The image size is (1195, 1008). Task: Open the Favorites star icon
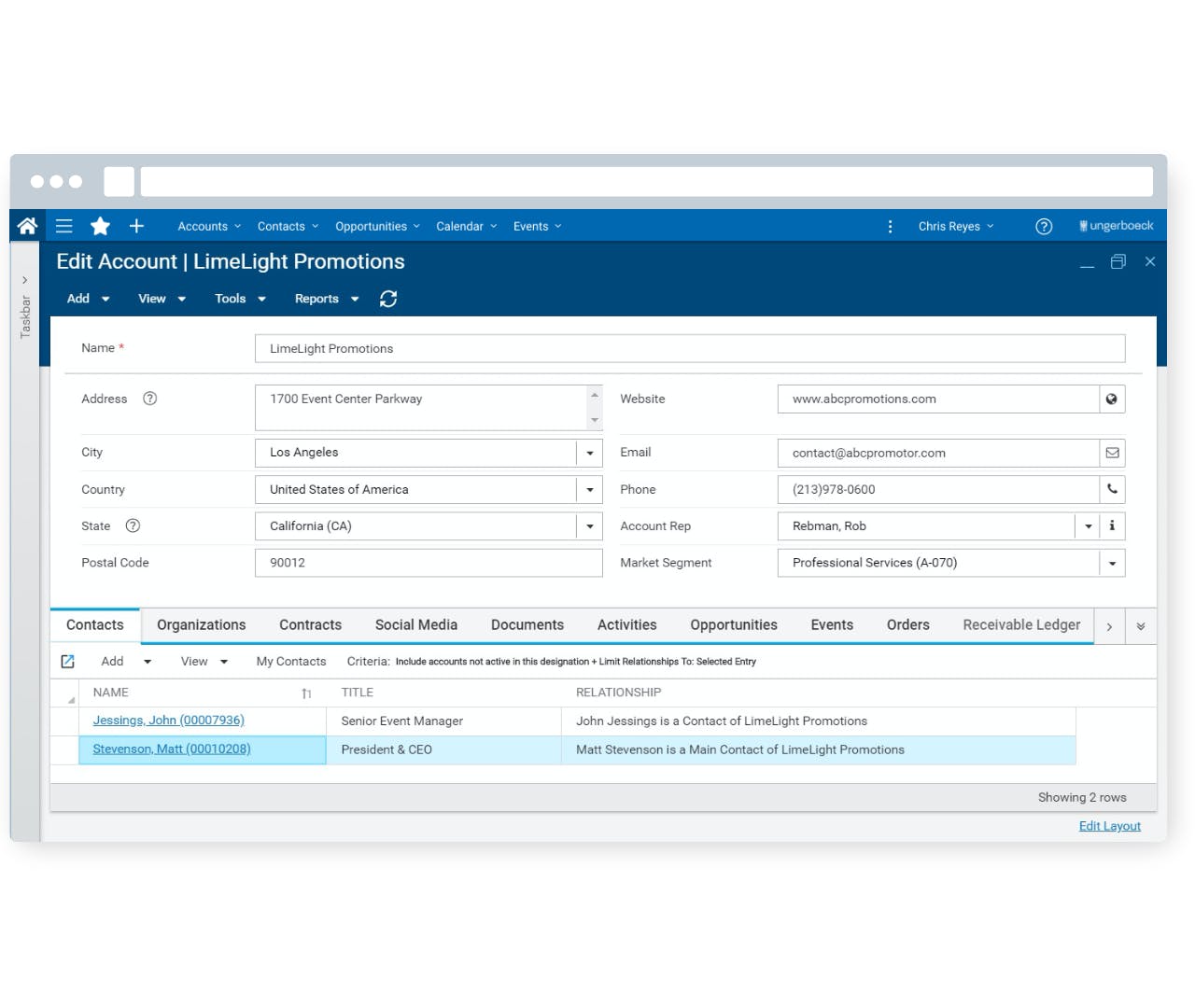click(x=100, y=226)
